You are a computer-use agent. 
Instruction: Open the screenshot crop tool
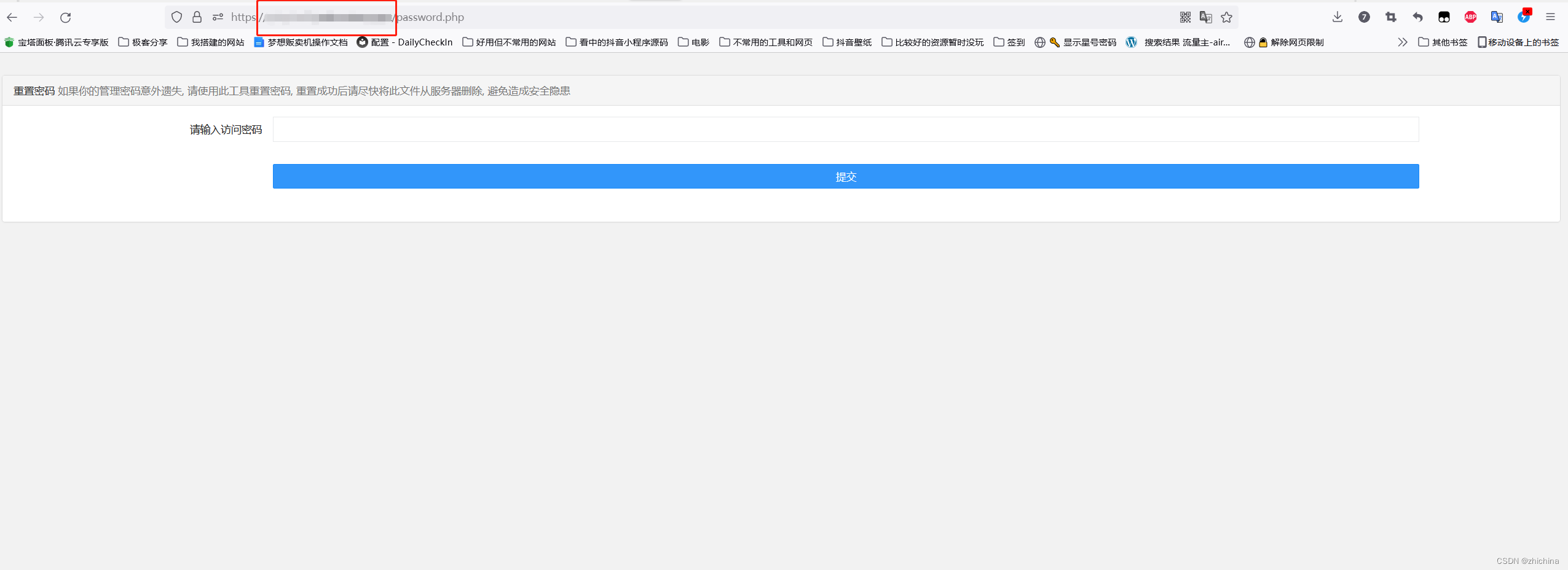coord(1391,17)
